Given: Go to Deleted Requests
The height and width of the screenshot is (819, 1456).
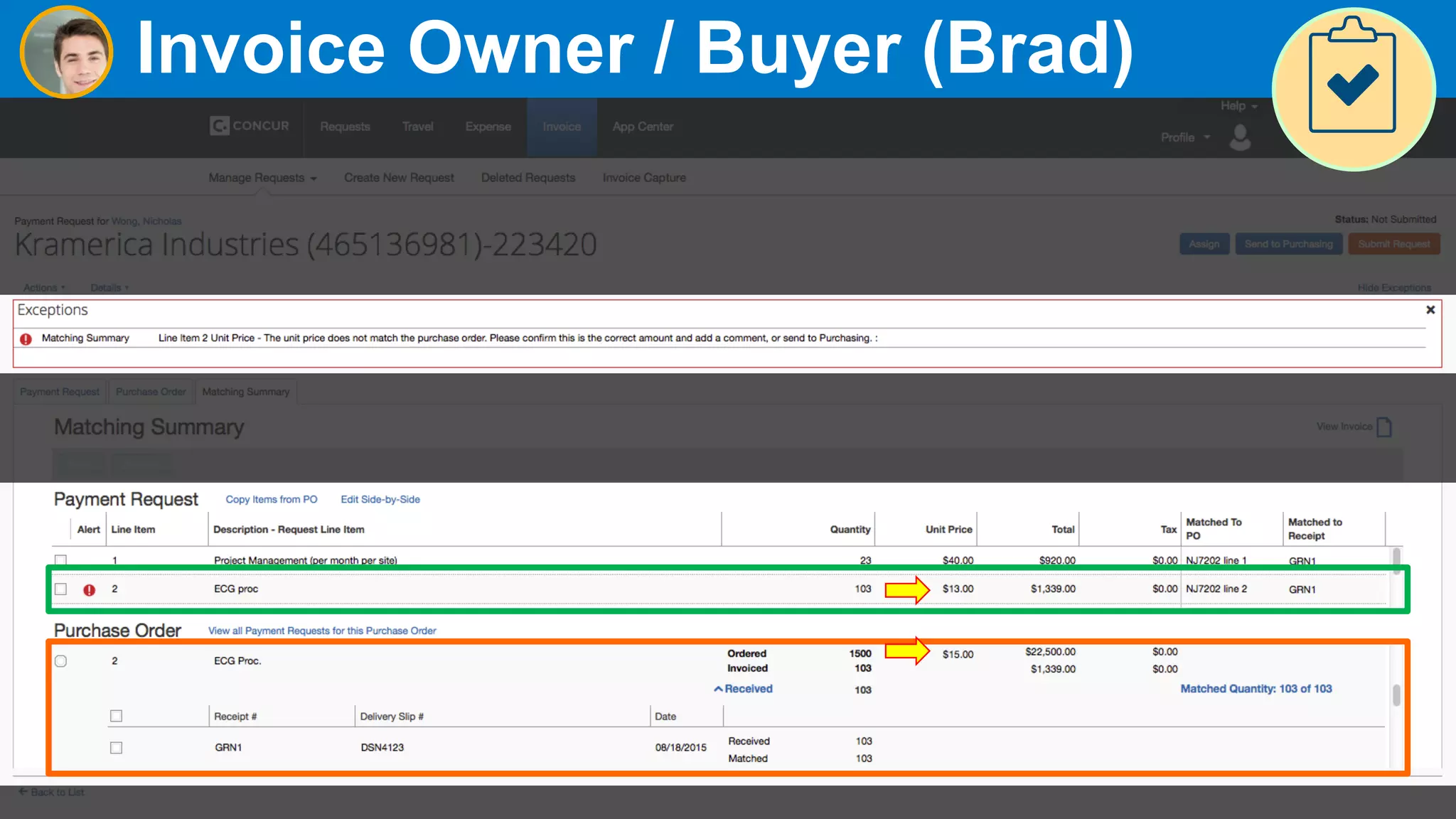Looking at the screenshot, I should tap(528, 178).
